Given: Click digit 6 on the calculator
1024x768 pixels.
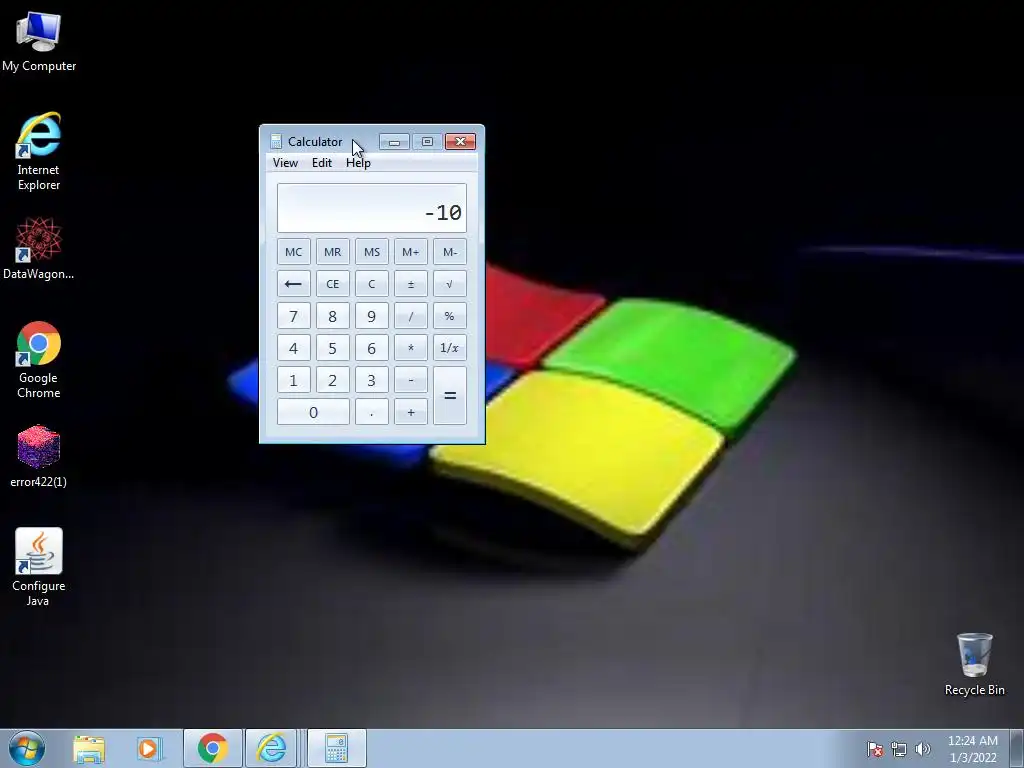Looking at the screenshot, I should point(372,348).
